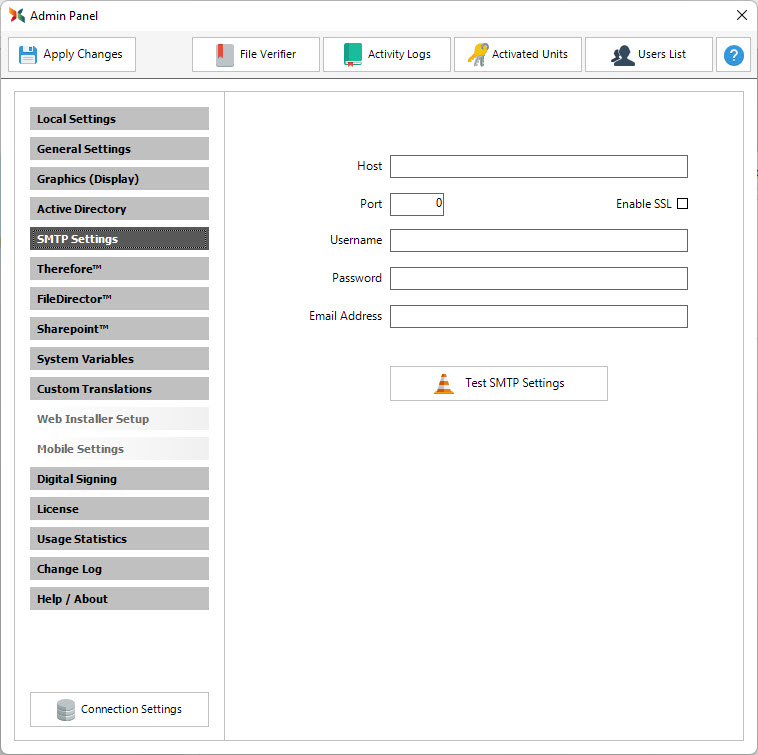This screenshot has width=758, height=755.
Task: Show System Variables
Action: pyautogui.click(x=119, y=359)
